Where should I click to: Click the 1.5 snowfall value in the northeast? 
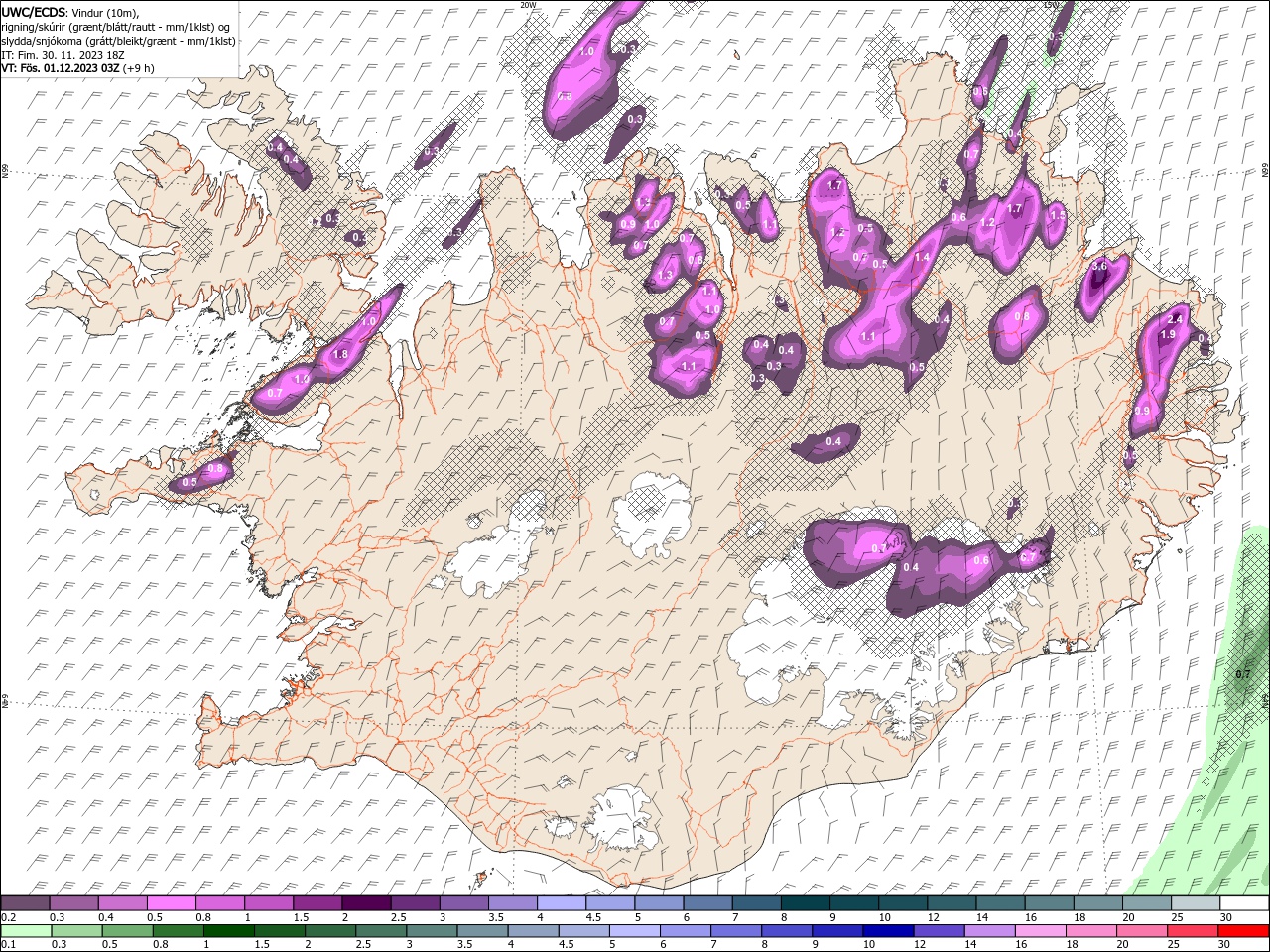[1058, 214]
